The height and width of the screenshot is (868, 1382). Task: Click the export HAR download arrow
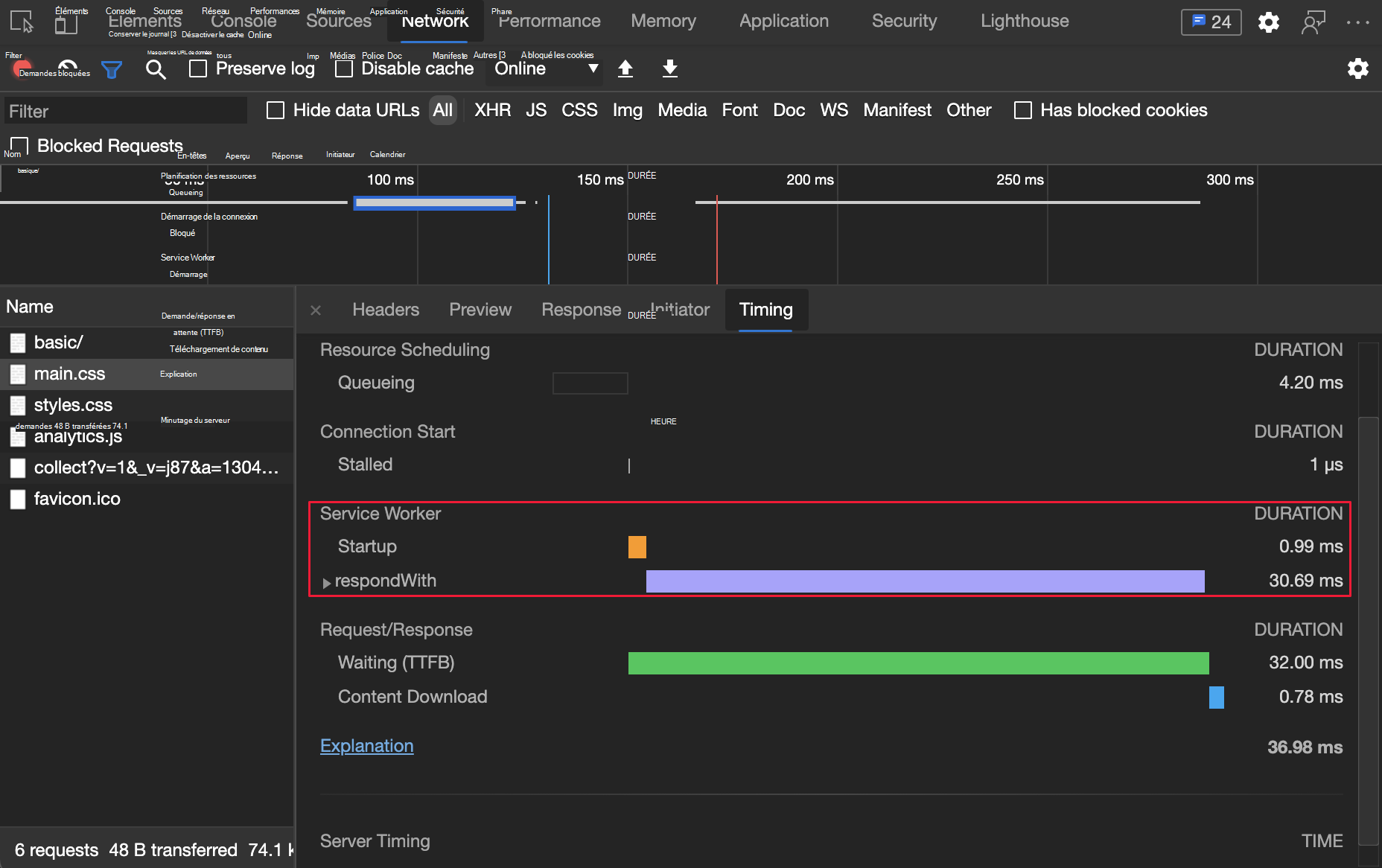[x=670, y=68]
